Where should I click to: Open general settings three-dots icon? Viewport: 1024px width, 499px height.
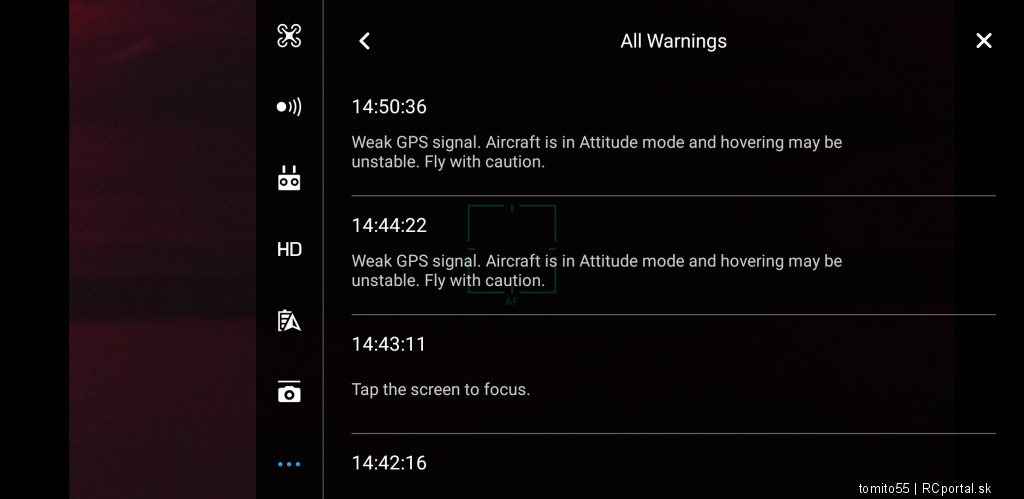[x=289, y=464]
